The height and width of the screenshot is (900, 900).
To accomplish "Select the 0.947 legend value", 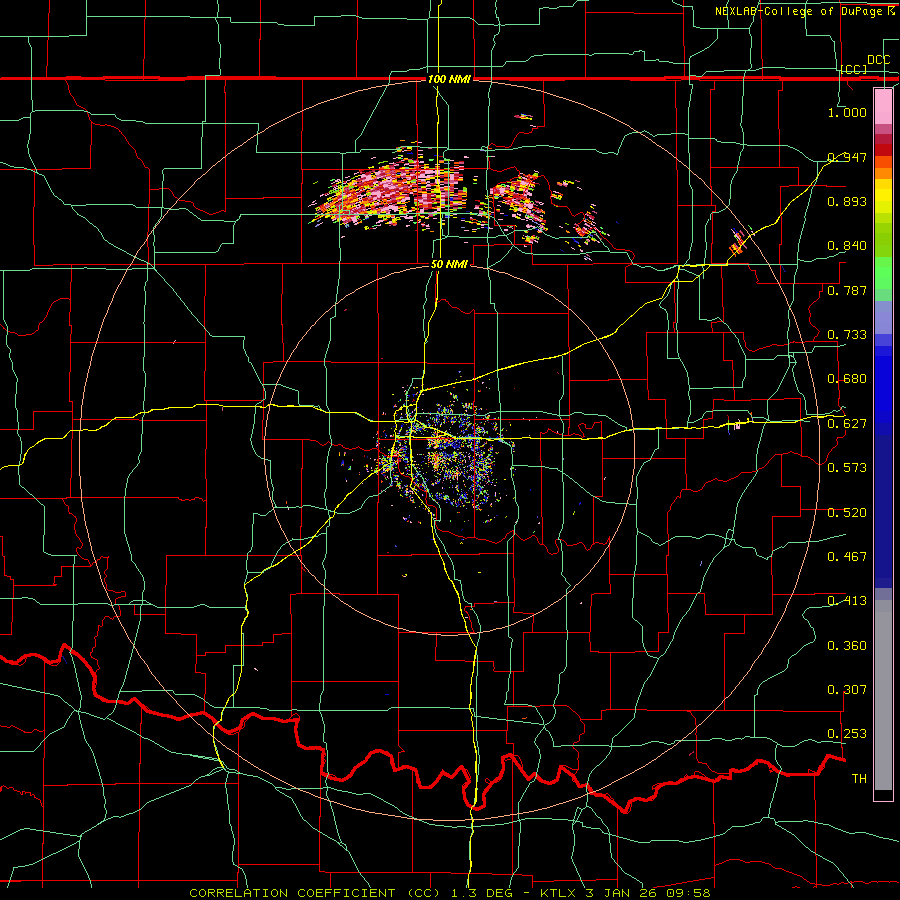I will point(847,157).
